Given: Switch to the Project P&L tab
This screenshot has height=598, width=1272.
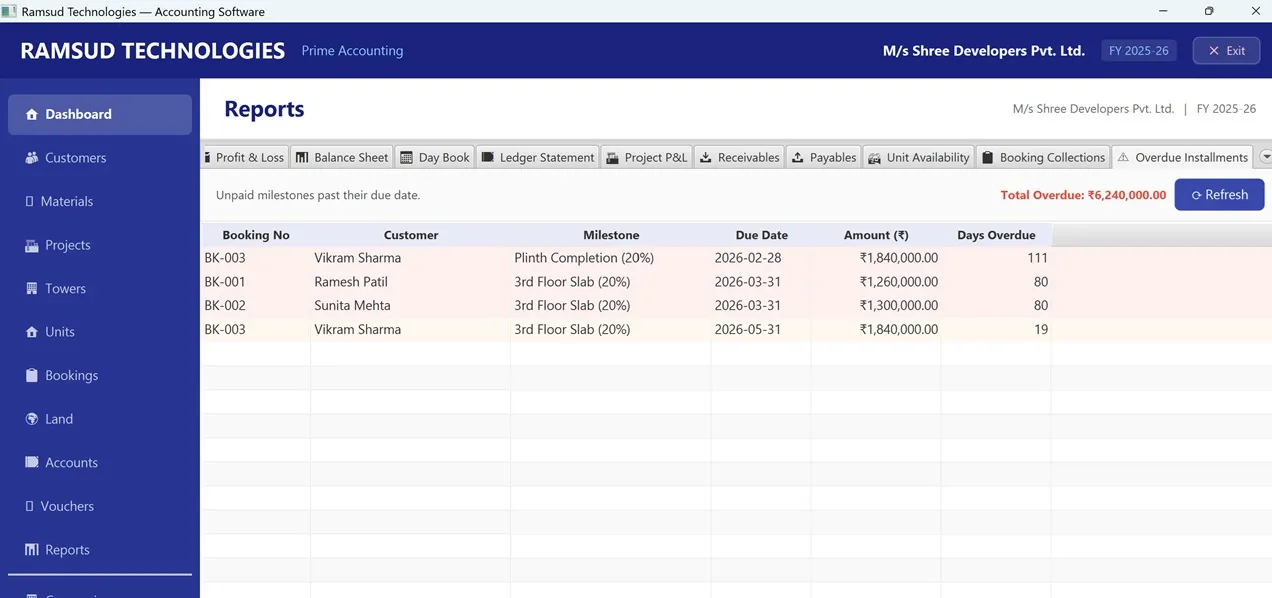Looking at the screenshot, I should [x=647, y=157].
